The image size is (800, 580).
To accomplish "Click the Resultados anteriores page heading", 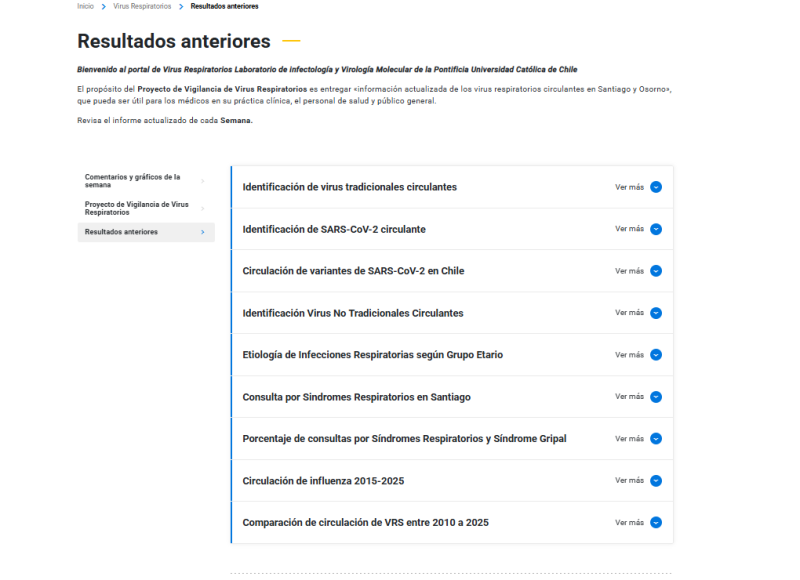I will pyautogui.click(x=173, y=41).
